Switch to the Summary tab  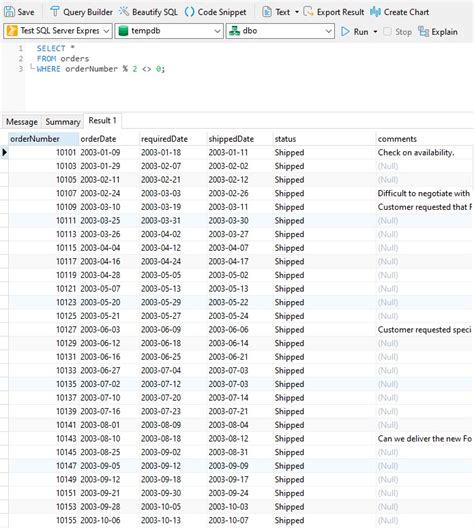[63, 122]
